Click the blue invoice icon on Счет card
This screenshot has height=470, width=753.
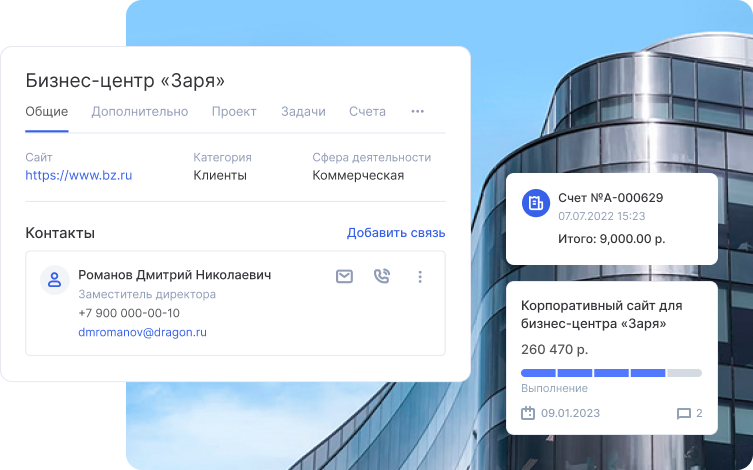(x=536, y=203)
